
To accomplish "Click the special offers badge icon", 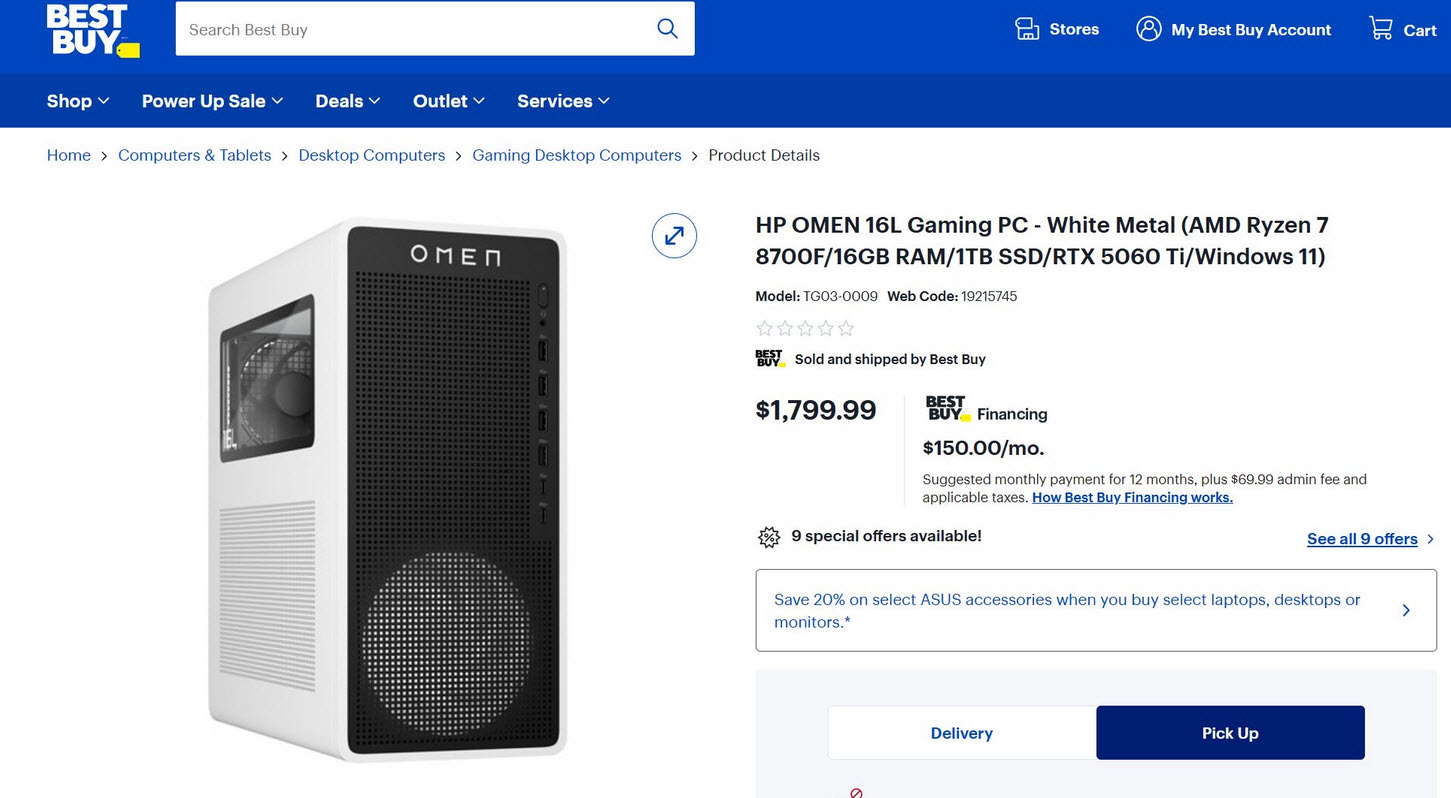I will pyautogui.click(x=768, y=537).
